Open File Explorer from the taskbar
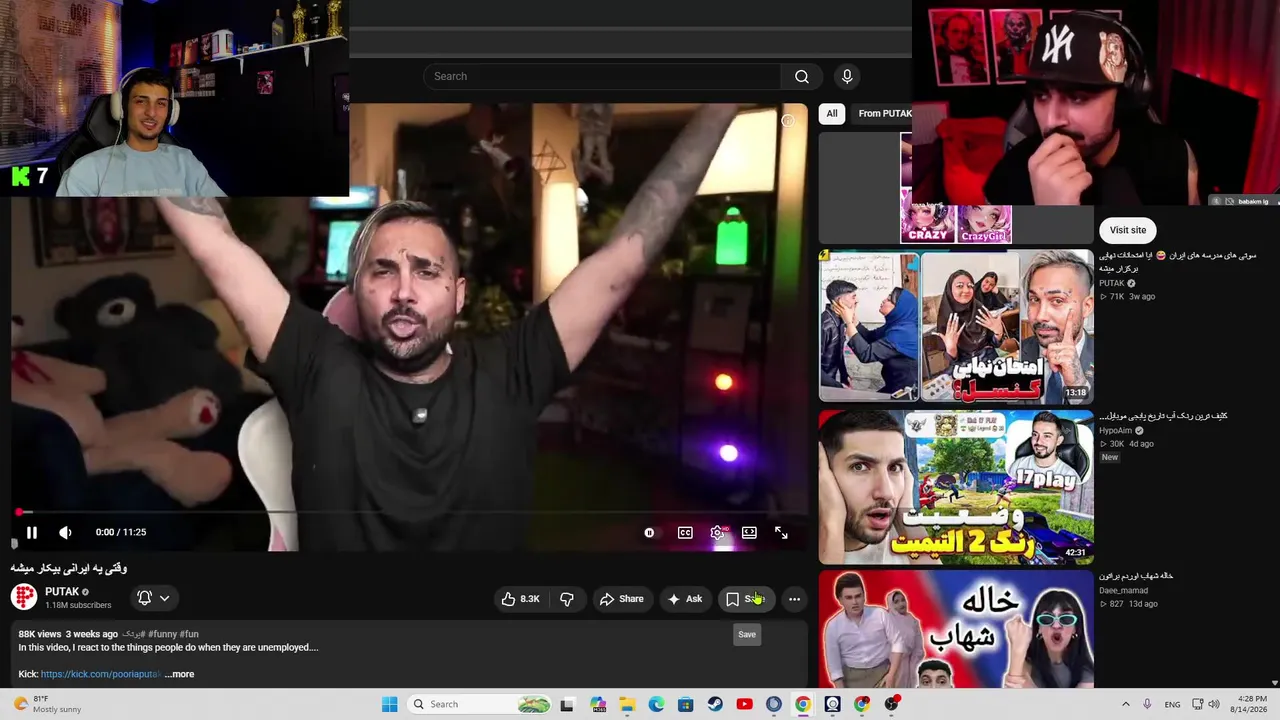The width and height of the screenshot is (1280, 720). point(627,704)
